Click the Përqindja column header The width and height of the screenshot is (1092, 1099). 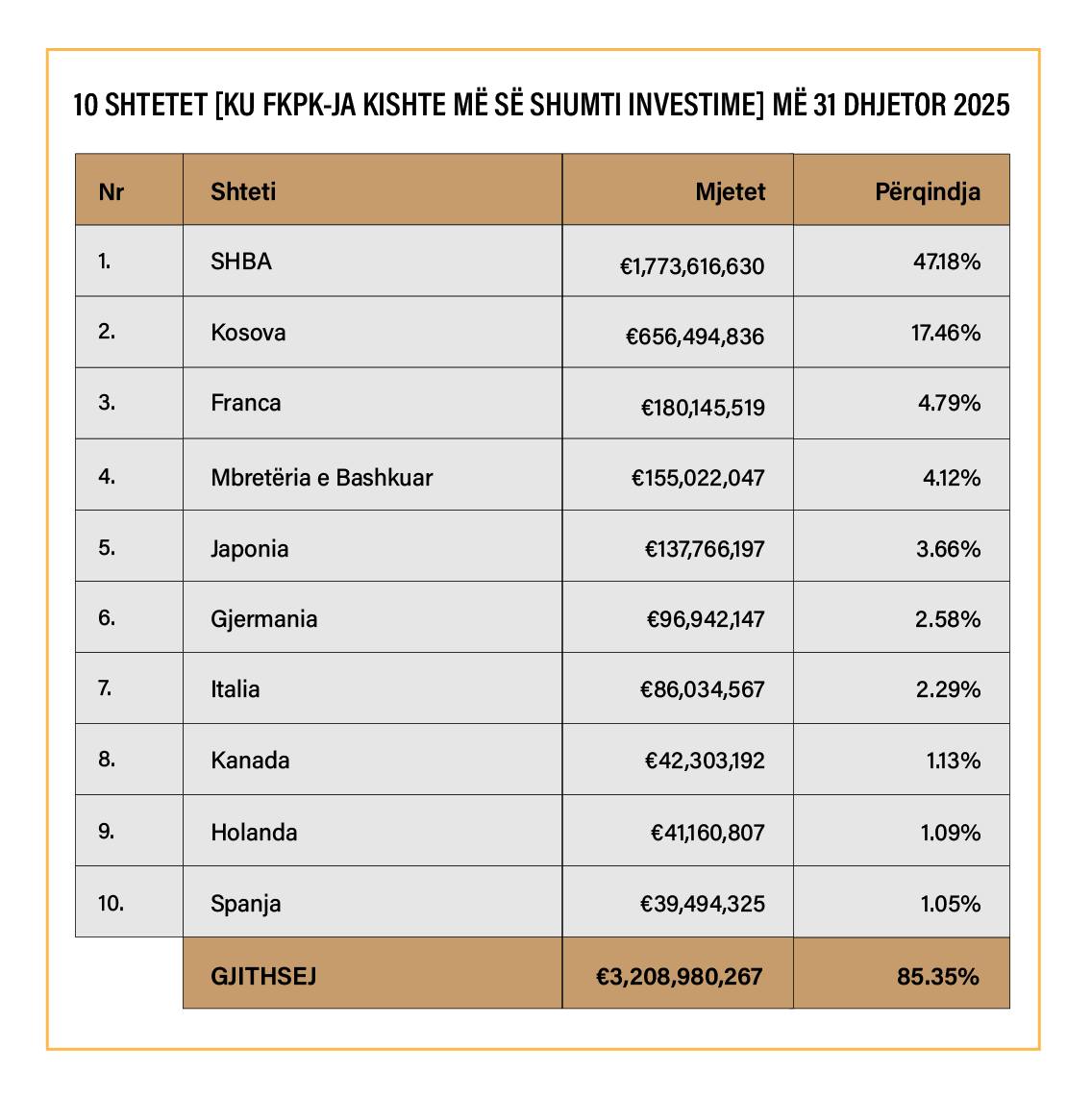click(927, 191)
